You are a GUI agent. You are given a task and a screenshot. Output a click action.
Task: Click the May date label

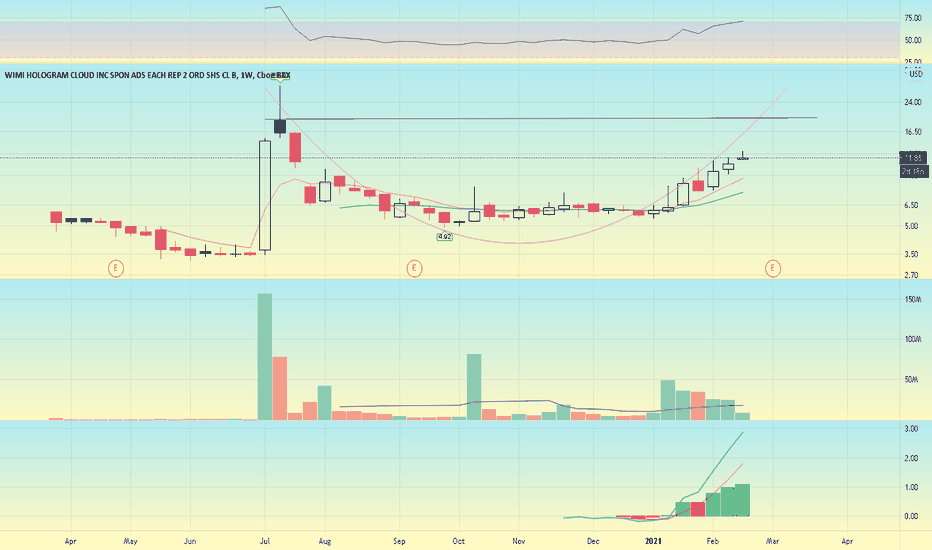pos(130,541)
